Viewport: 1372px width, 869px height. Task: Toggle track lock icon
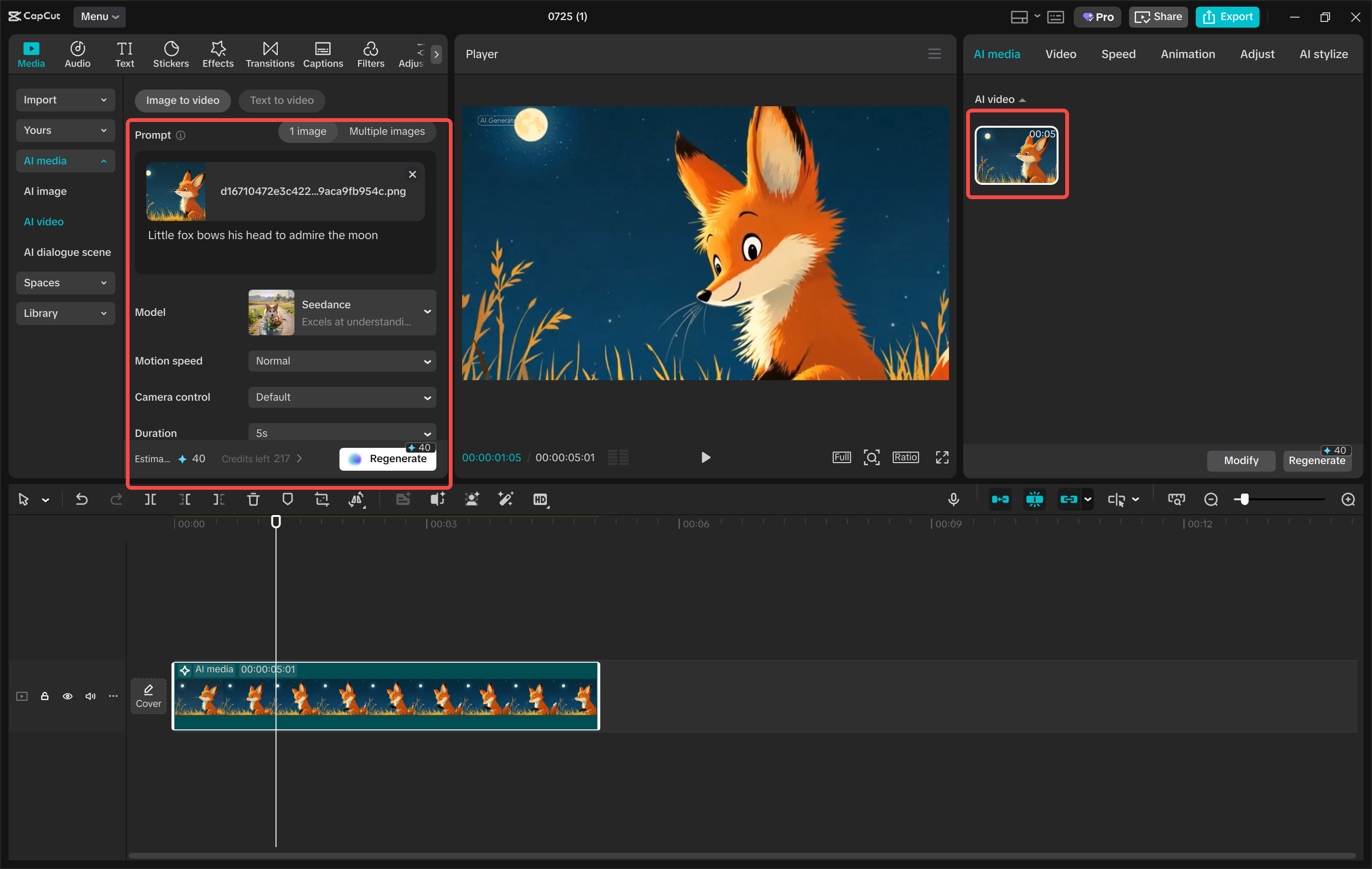click(44, 697)
